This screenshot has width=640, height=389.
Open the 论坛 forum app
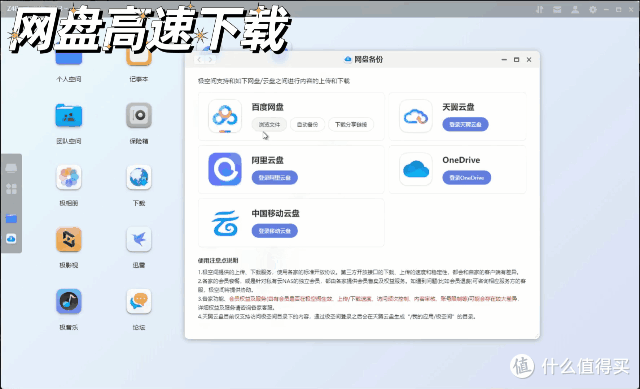(139, 302)
